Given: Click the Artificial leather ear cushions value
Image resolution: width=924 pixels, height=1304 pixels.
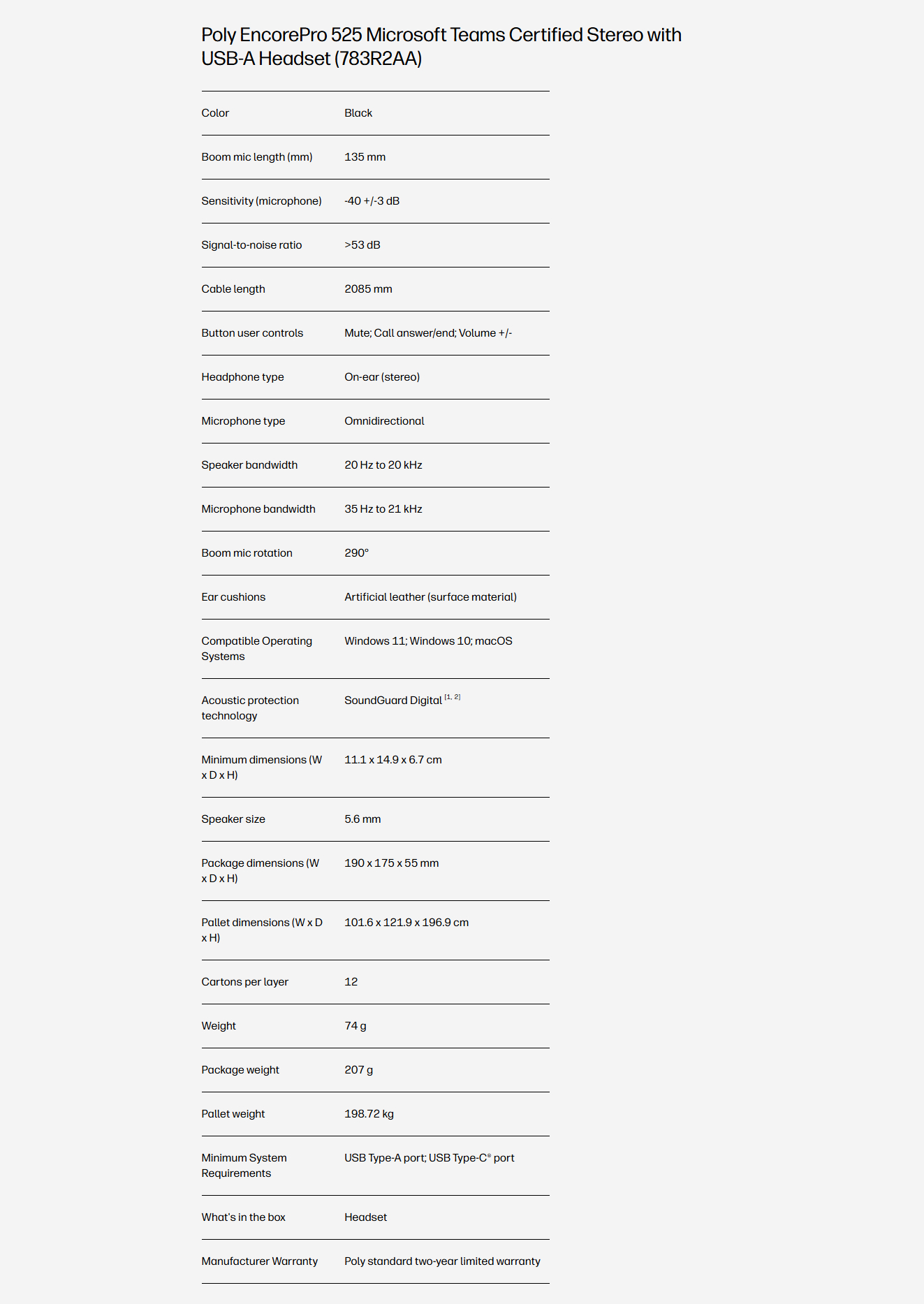Looking at the screenshot, I should (x=430, y=597).
